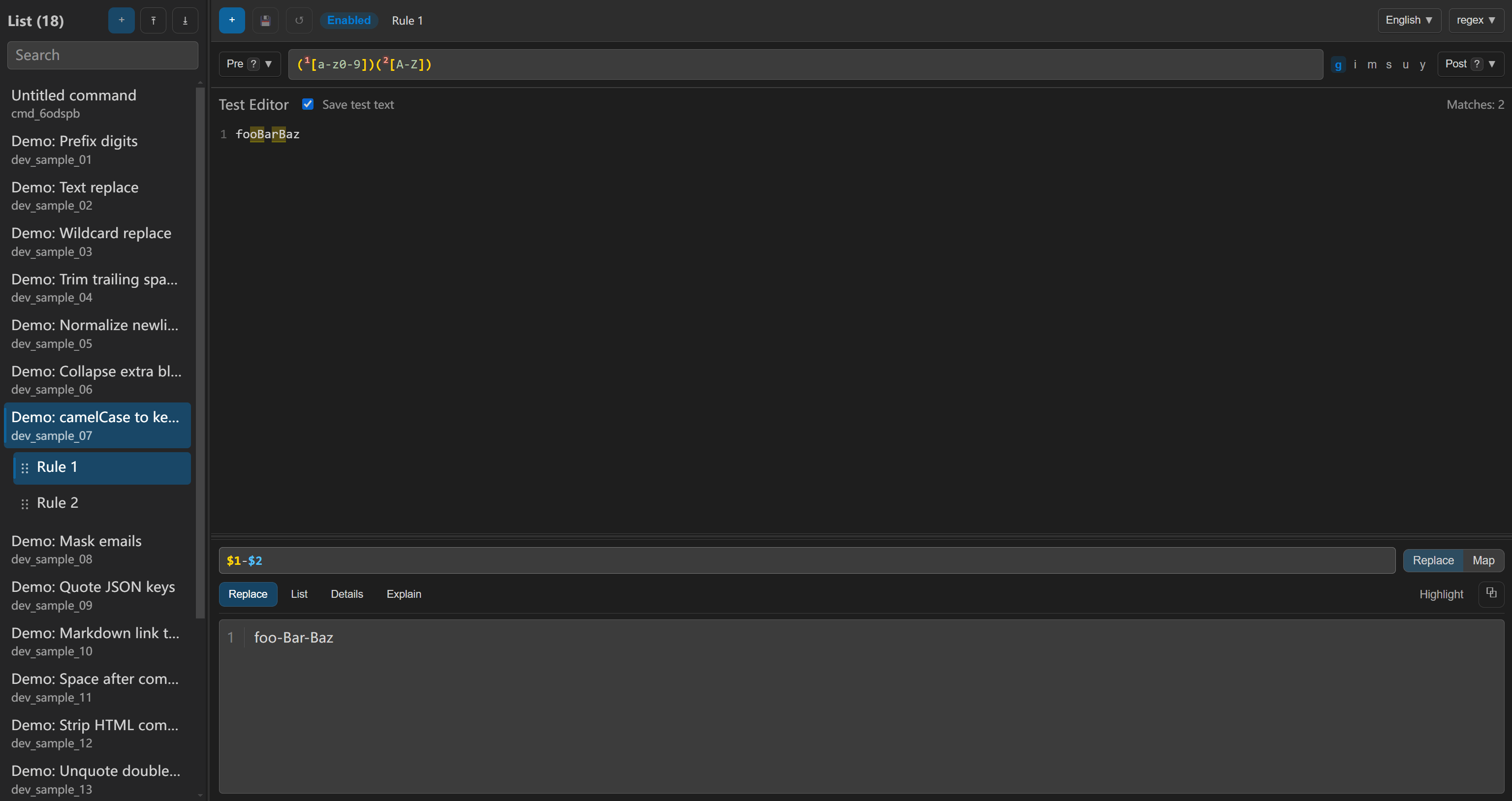
Task: Open Demo: Unquote double... command
Action: tap(97, 779)
